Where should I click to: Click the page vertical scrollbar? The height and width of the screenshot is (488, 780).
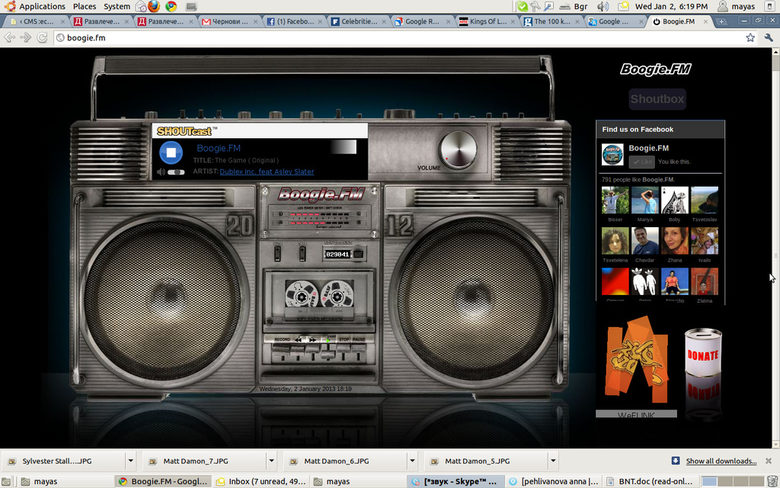pos(775,248)
